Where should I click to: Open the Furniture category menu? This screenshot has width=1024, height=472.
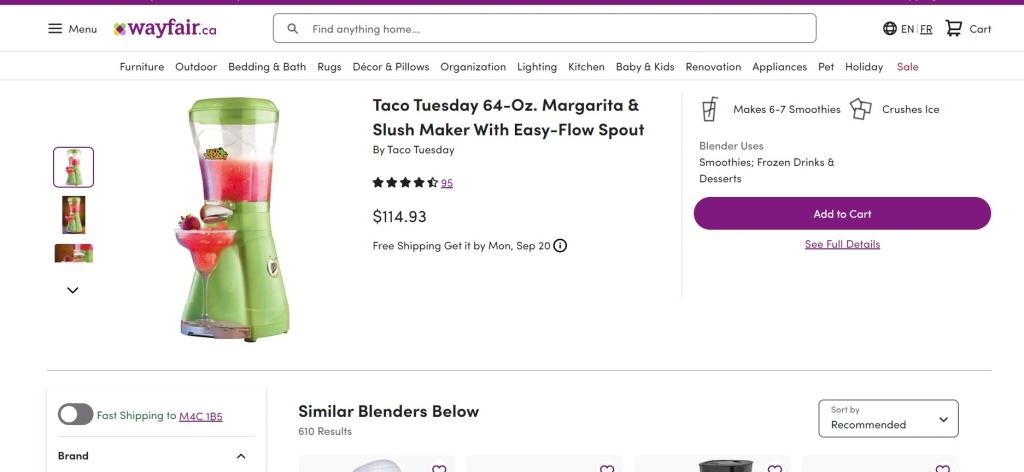click(142, 67)
